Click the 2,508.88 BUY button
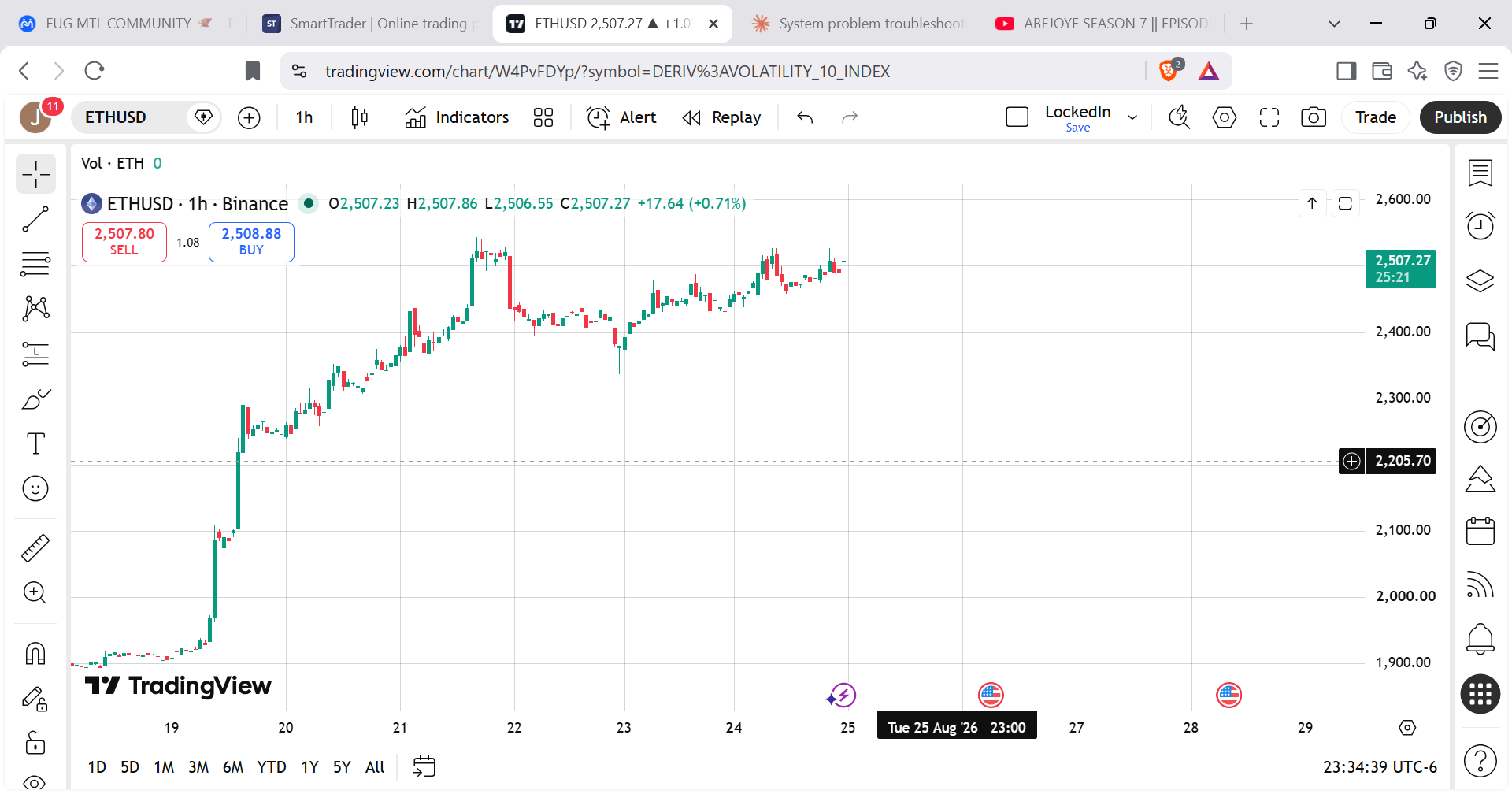 (251, 242)
